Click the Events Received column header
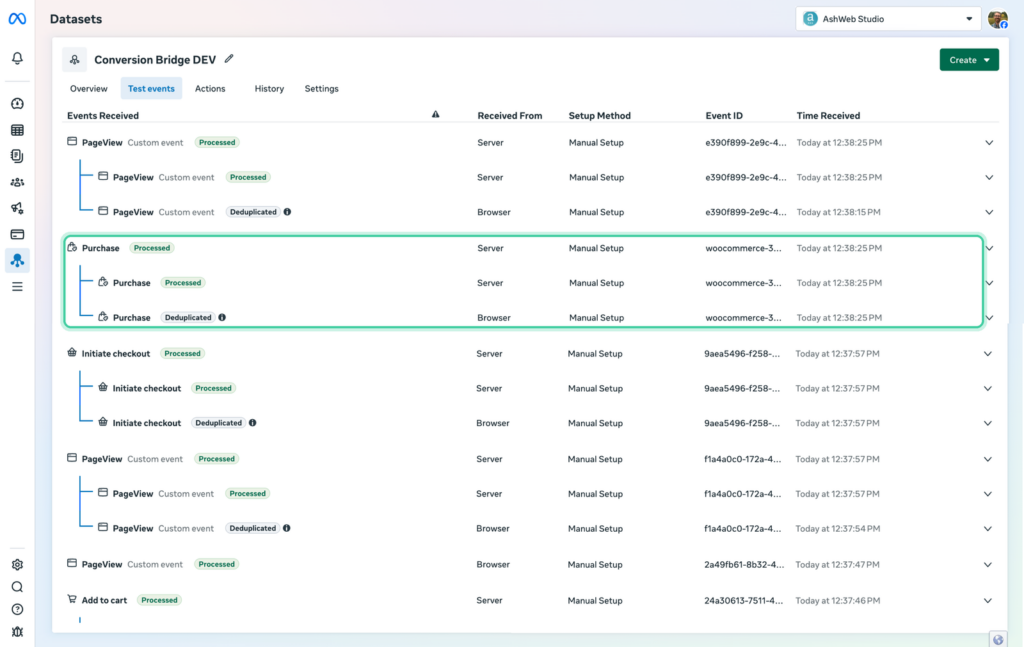 pos(103,116)
